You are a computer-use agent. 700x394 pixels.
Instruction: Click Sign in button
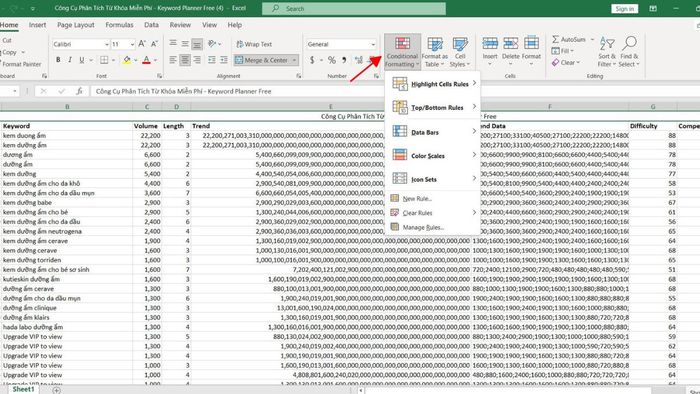point(624,8)
